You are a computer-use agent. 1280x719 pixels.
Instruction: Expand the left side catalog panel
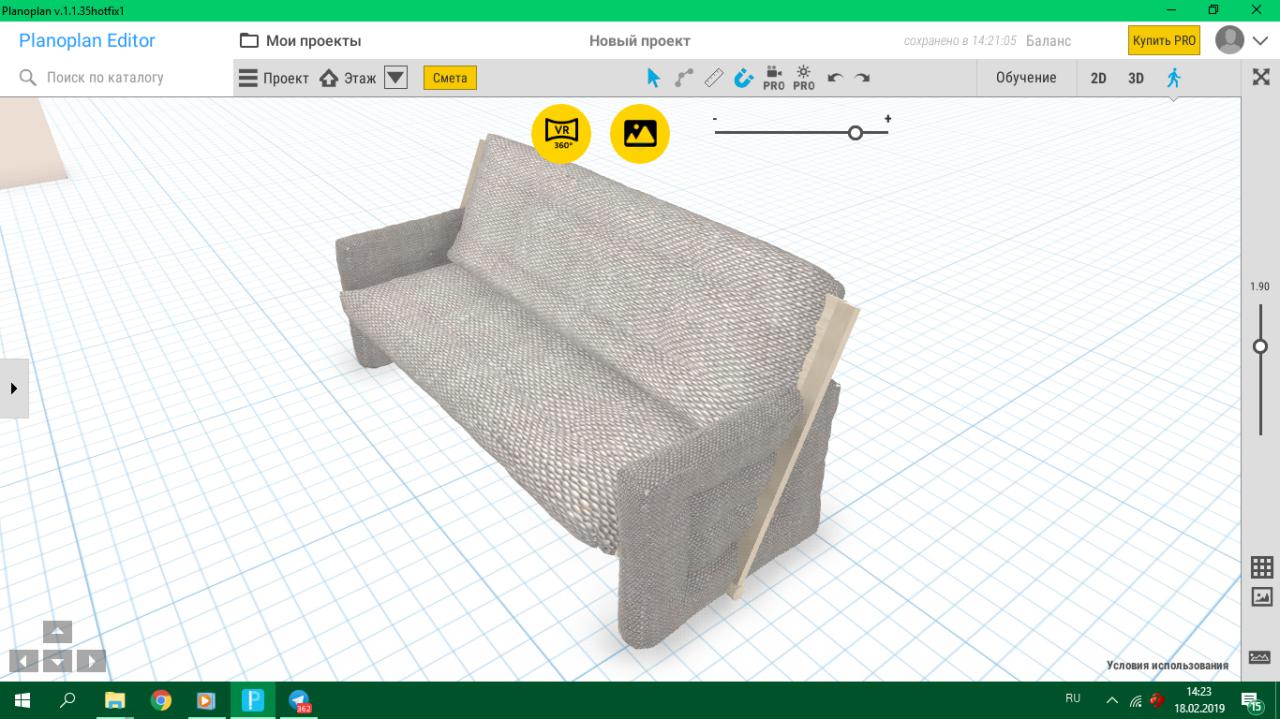(x=14, y=388)
